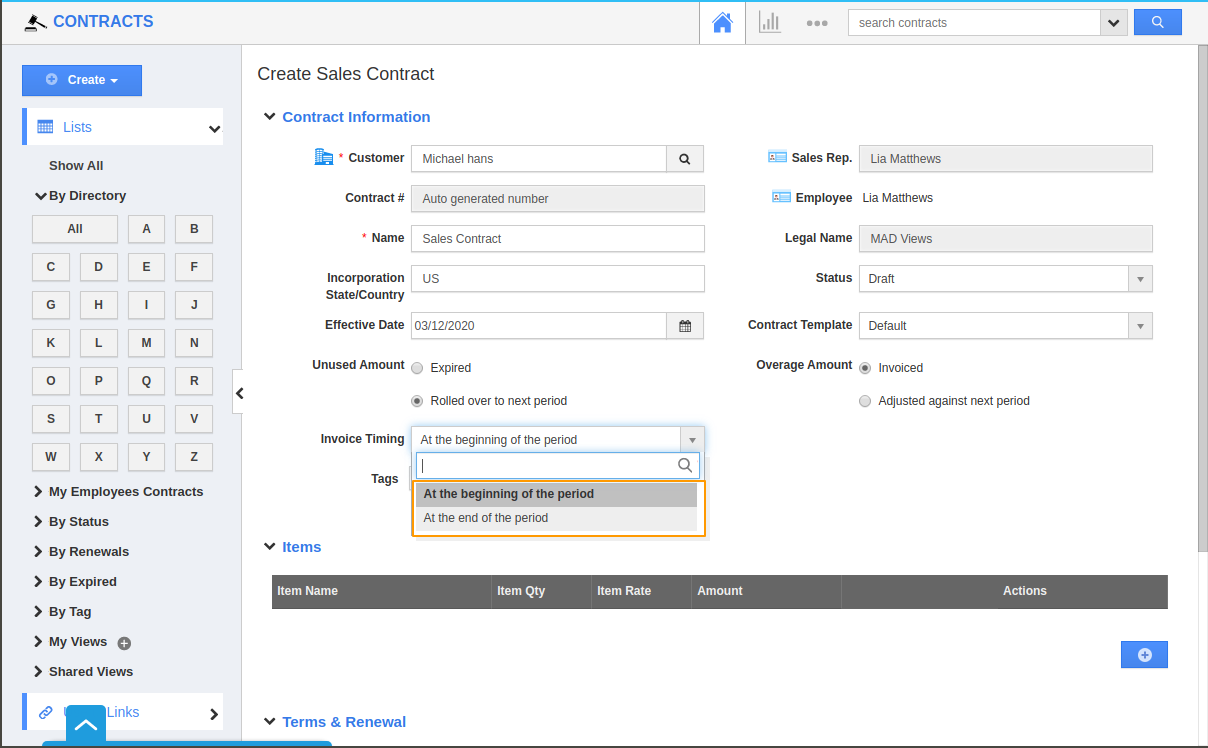Select Unused Amount Expired radio
The width and height of the screenshot is (1208, 748).
pyautogui.click(x=417, y=368)
